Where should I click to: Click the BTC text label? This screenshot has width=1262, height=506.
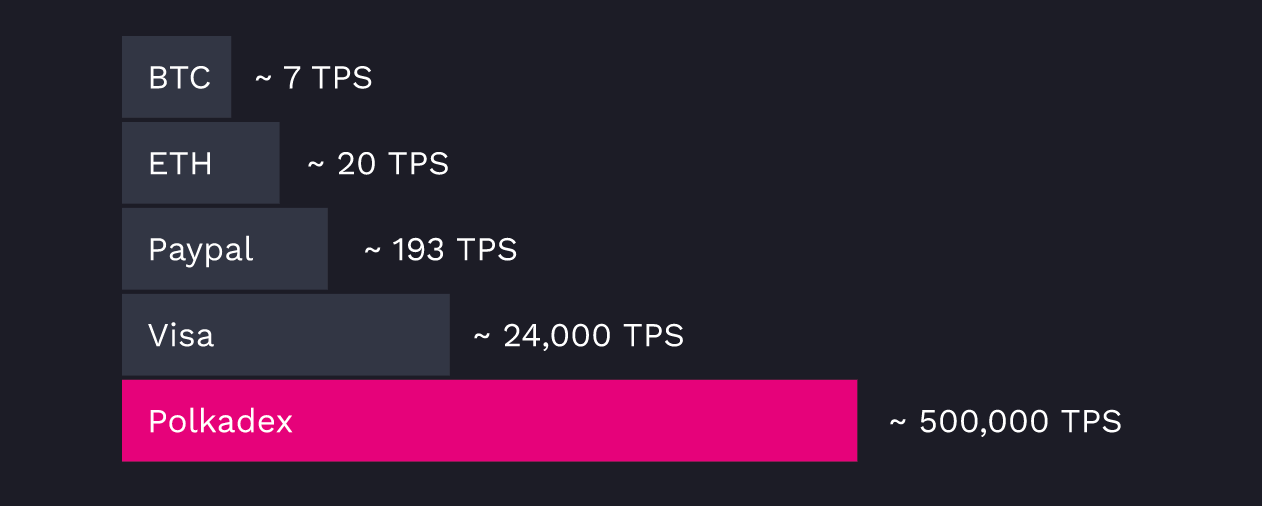click(179, 78)
